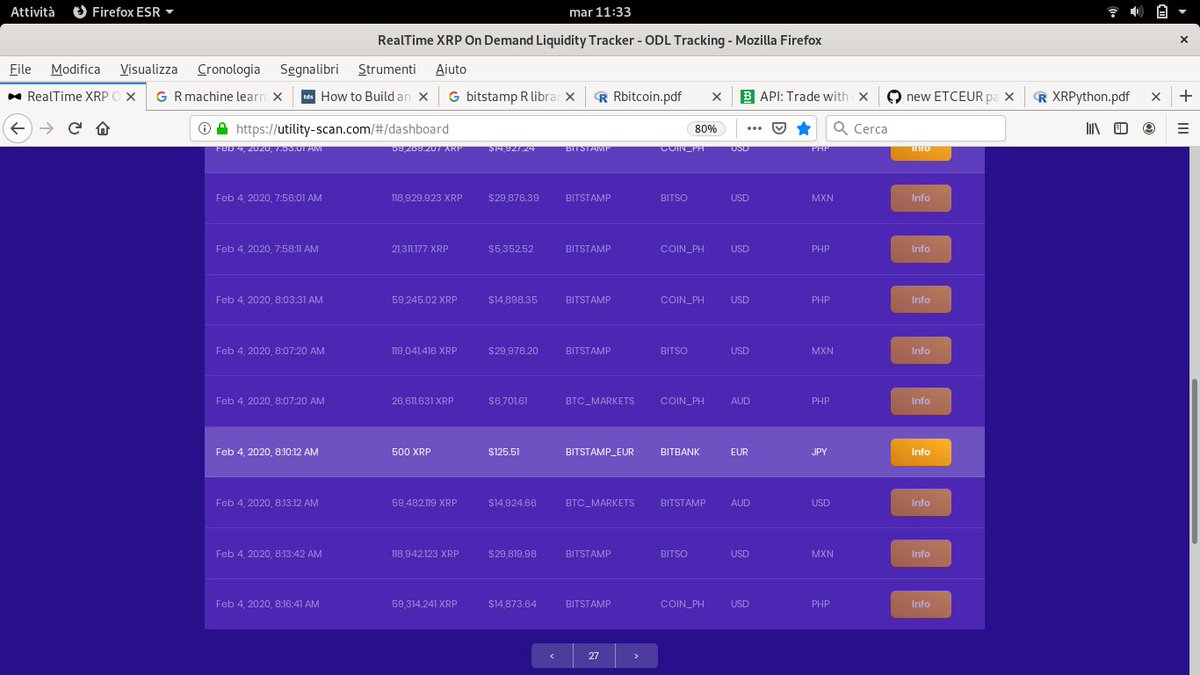Click the $29,876.39 amount value
1200x675 pixels.
point(514,198)
